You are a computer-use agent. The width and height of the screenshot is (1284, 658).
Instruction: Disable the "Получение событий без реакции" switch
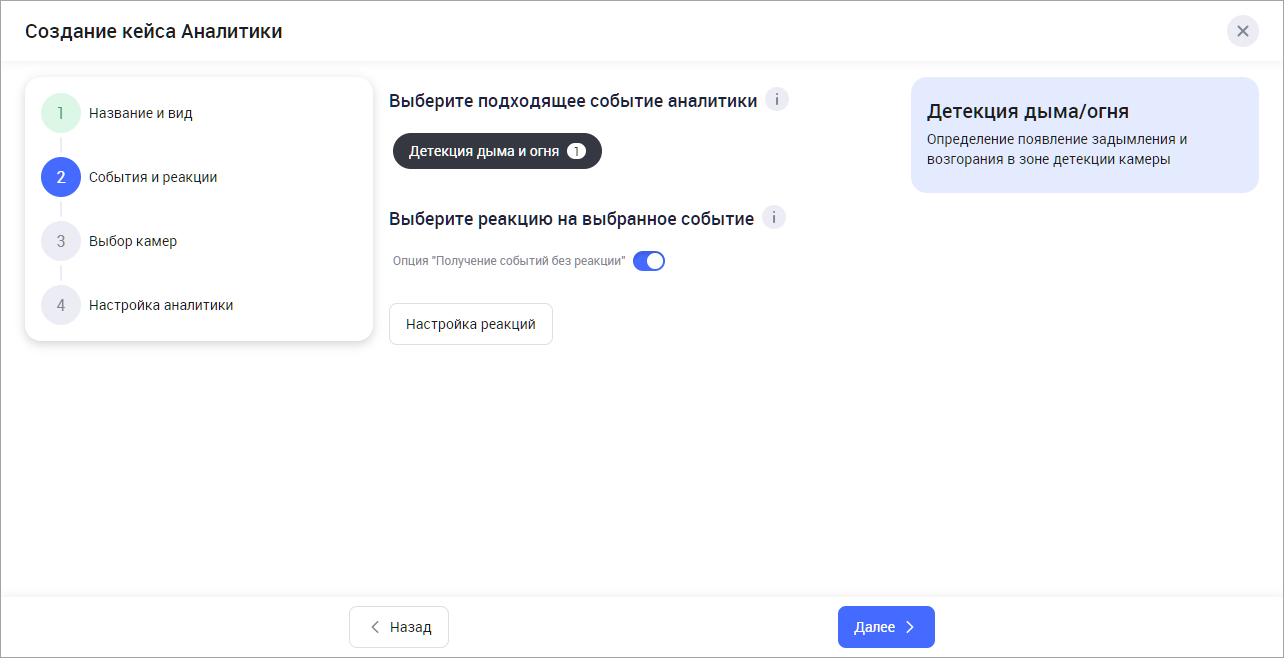649,261
